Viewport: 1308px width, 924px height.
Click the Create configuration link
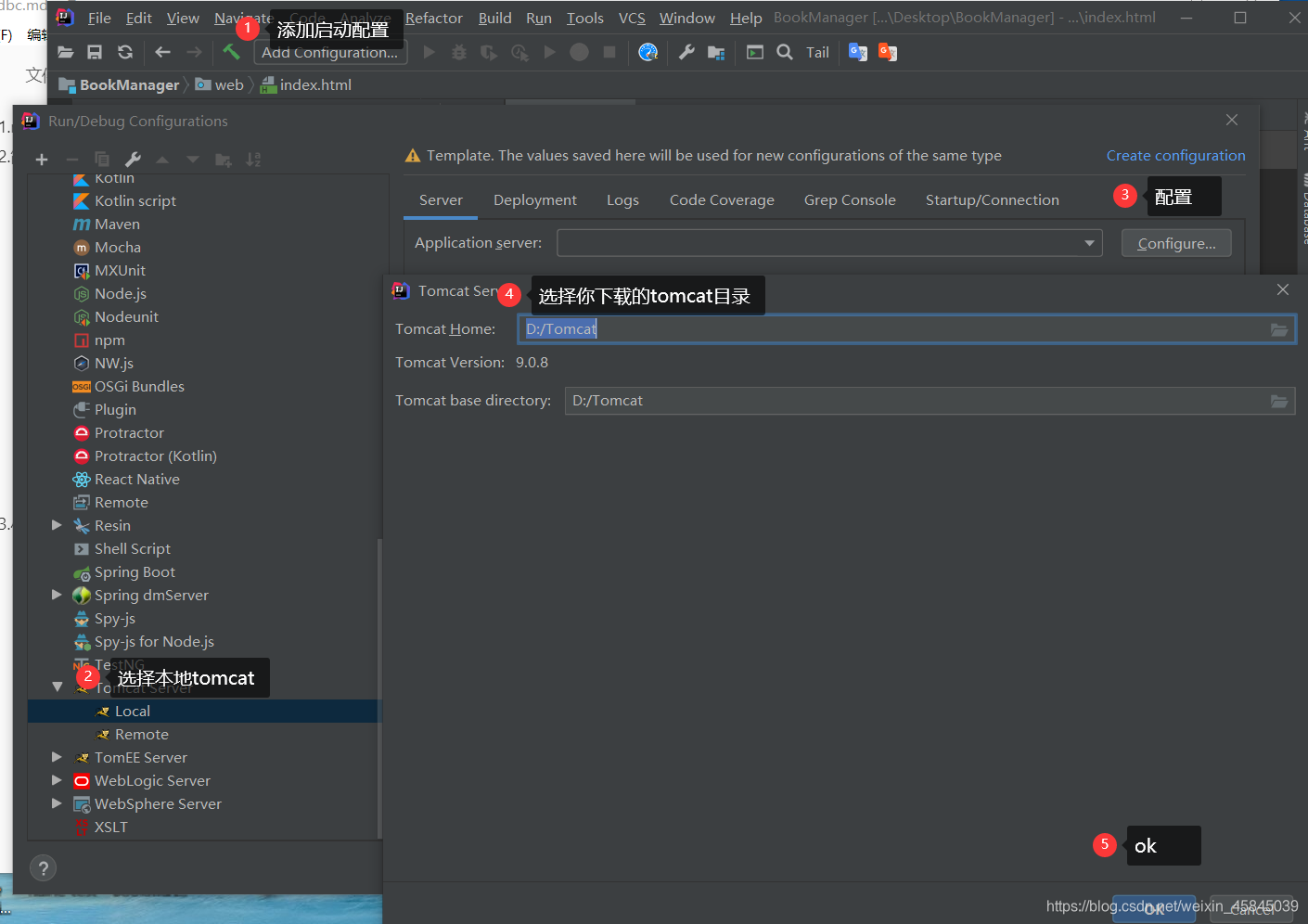1175,156
